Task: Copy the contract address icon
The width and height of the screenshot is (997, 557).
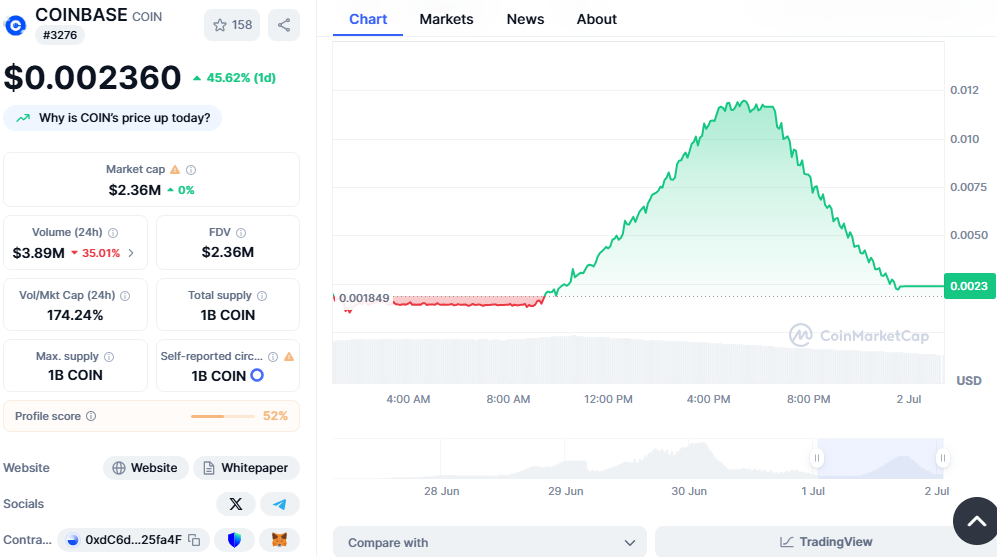Action: 195,540
